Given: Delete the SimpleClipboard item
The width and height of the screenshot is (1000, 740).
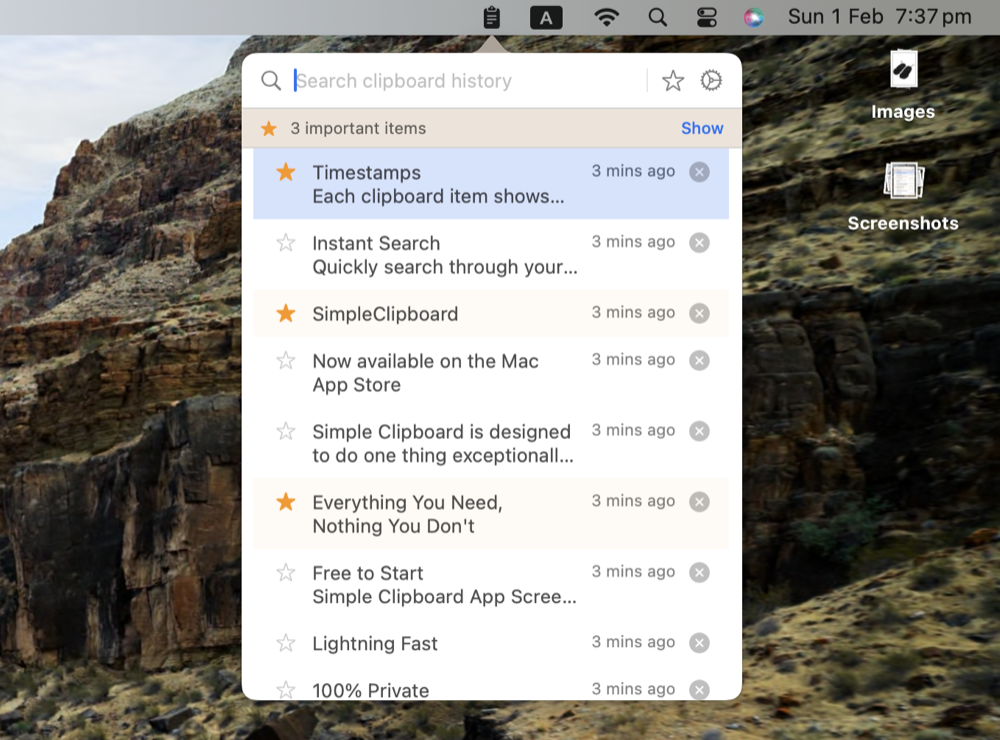Looking at the screenshot, I should (700, 313).
